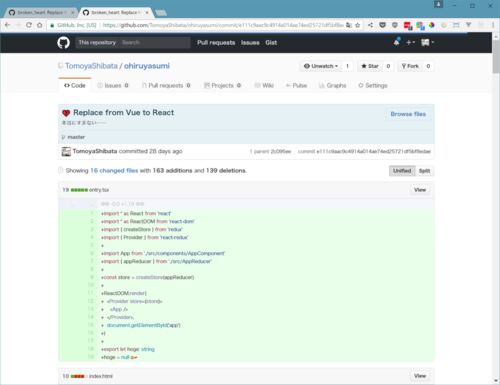This screenshot has height=385, width=500.
Task: Click the index.html file name
Action: 101,376
